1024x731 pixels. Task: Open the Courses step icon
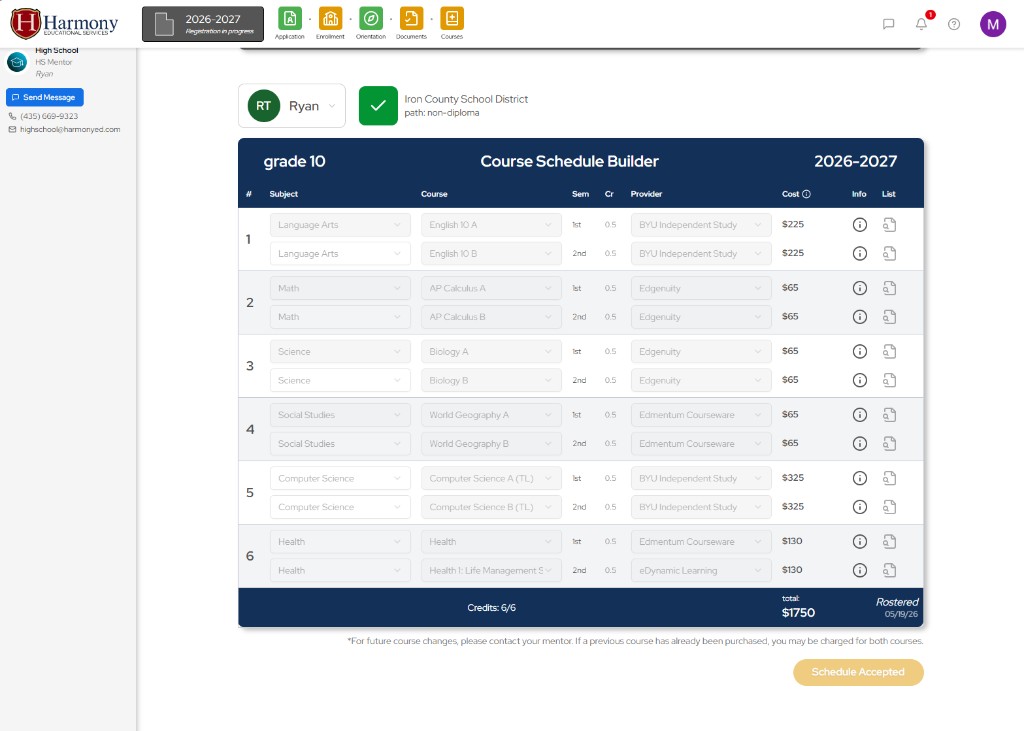[x=452, y=19]
